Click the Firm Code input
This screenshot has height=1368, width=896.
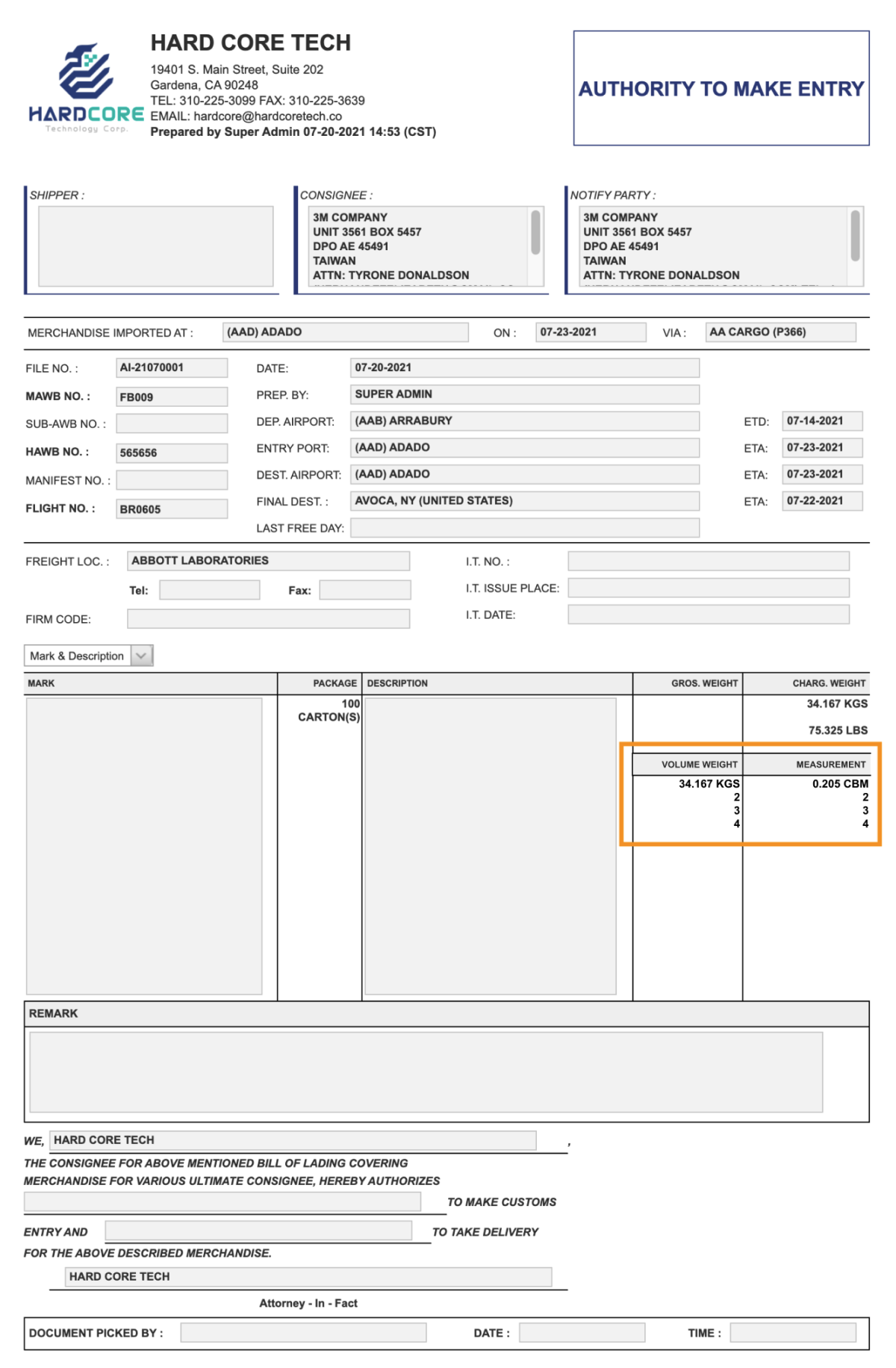click(268, 619)
